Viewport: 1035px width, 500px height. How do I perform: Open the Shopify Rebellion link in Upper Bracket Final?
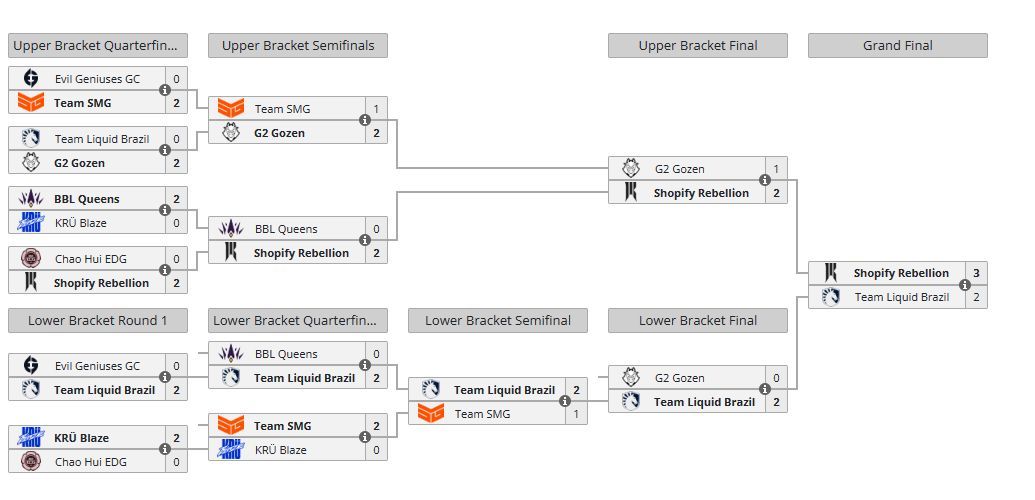coord(701,193)
